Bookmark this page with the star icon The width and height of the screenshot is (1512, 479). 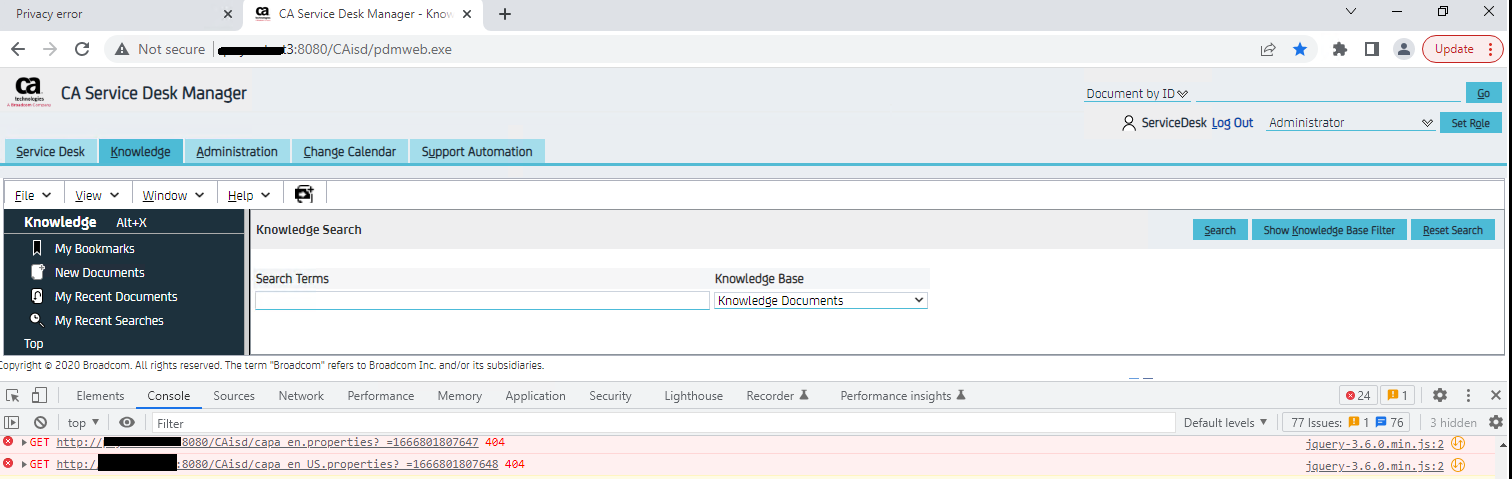[x=1300, y=49]
